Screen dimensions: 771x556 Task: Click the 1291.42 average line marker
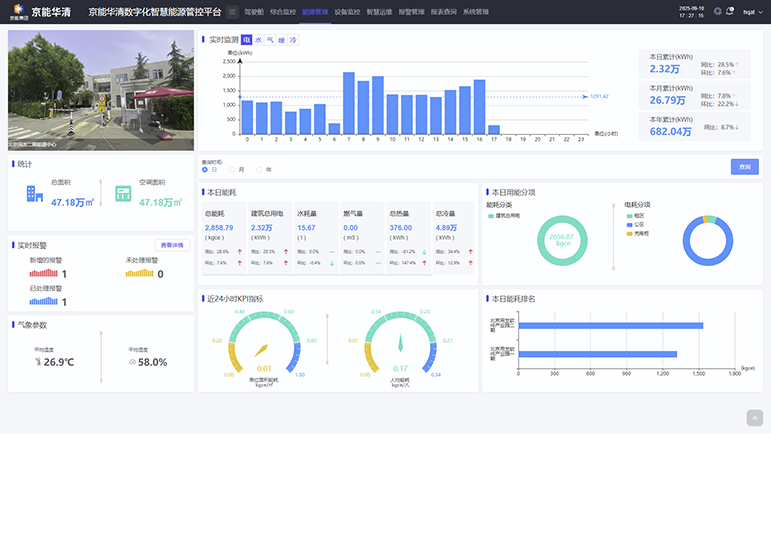(x=599, y=96)
